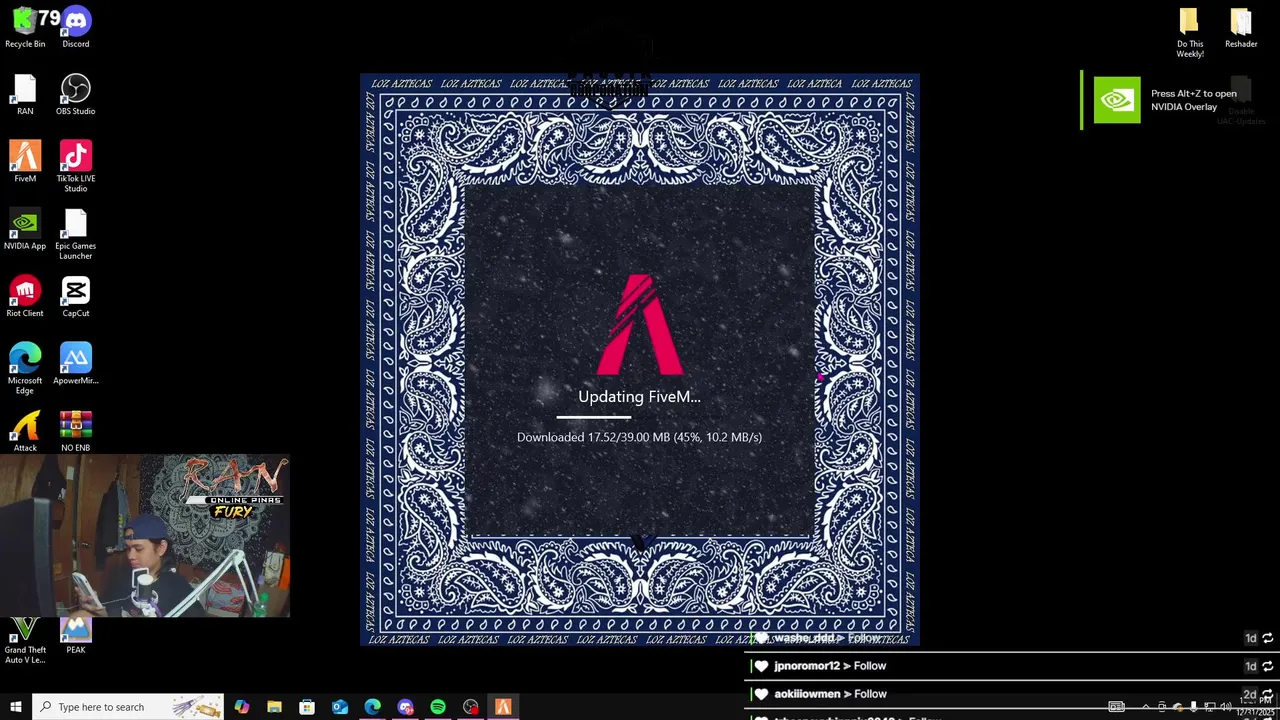Open Outlook from the taskbar

tap(340, 707)
